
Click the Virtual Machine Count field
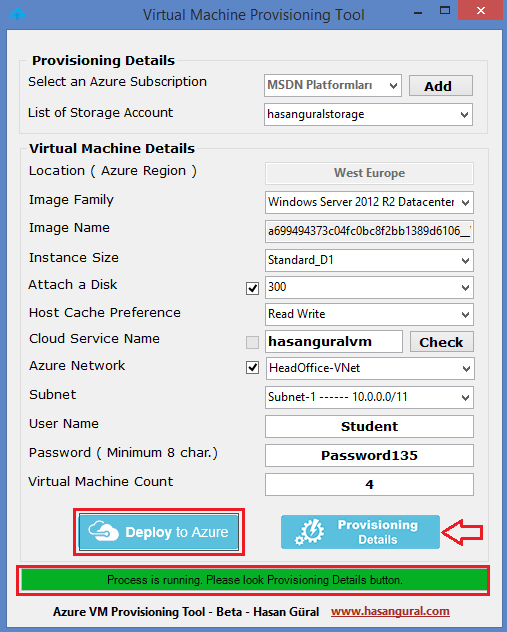point(369,484)
